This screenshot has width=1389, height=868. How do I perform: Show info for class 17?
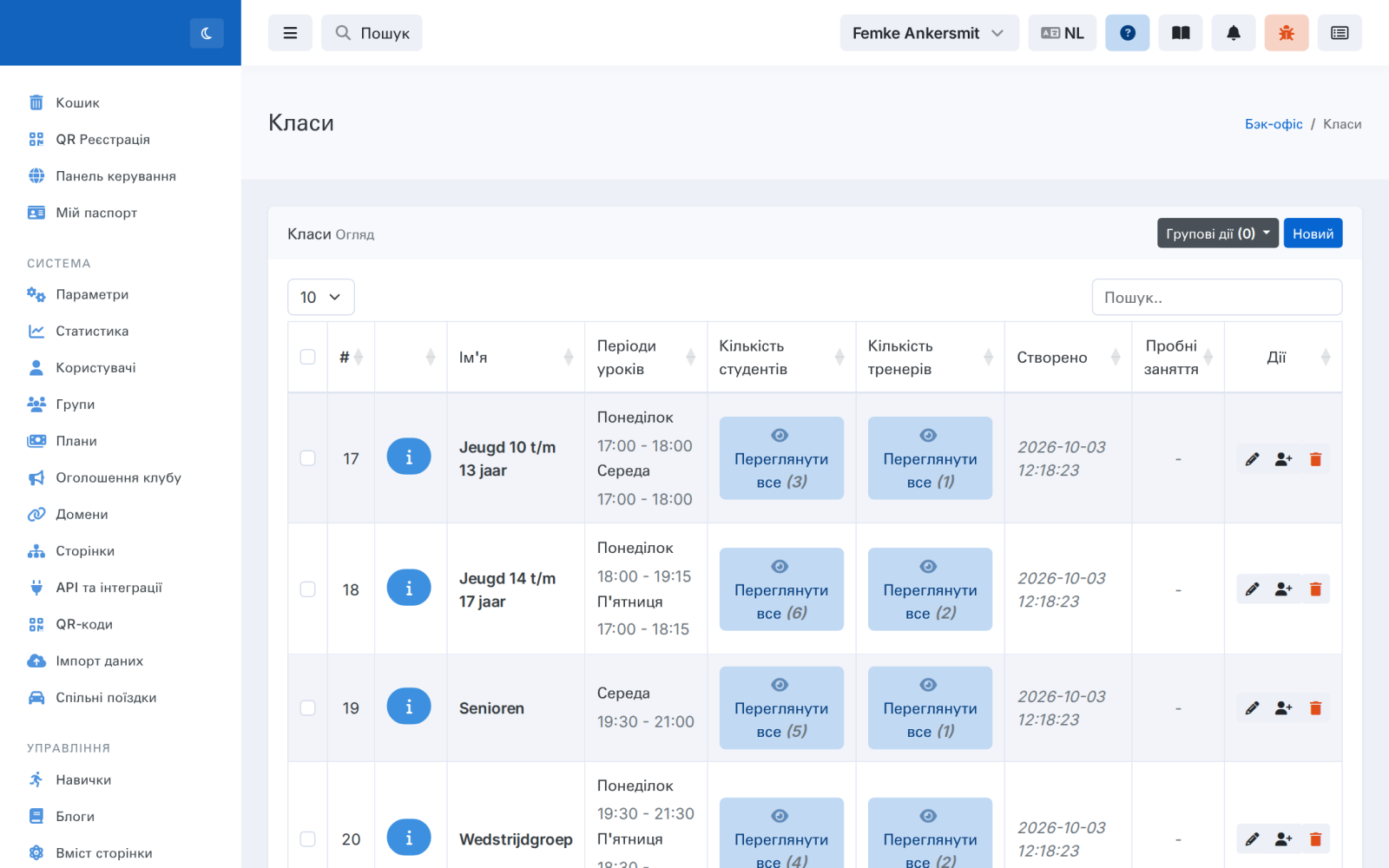click(x=409, y=457)
